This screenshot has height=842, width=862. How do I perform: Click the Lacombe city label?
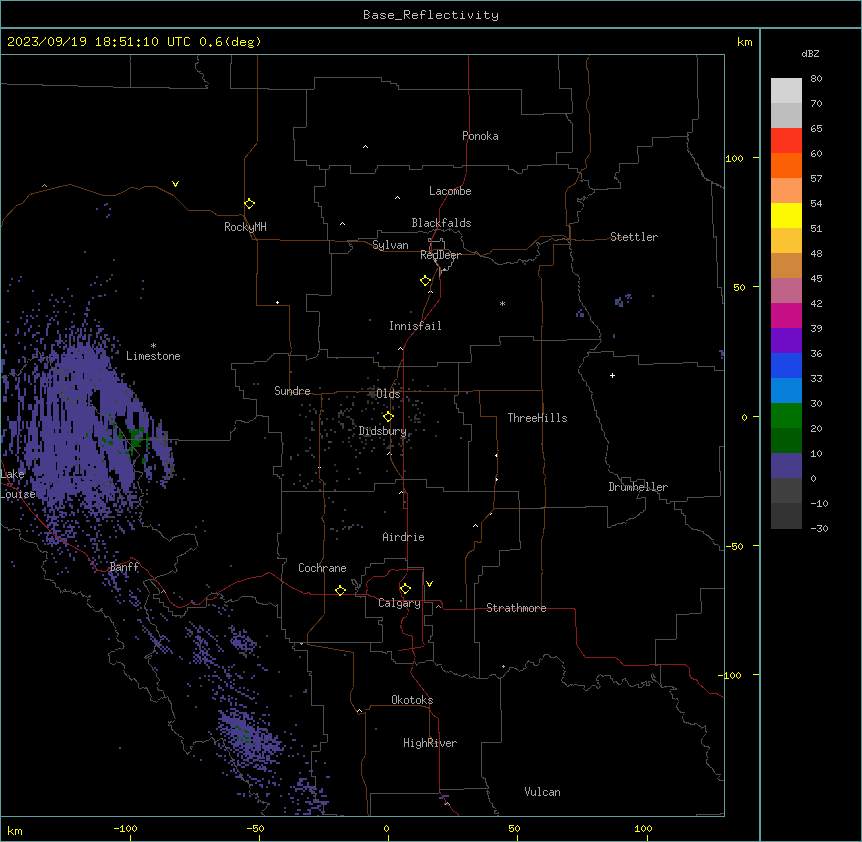tap(450, 191)
